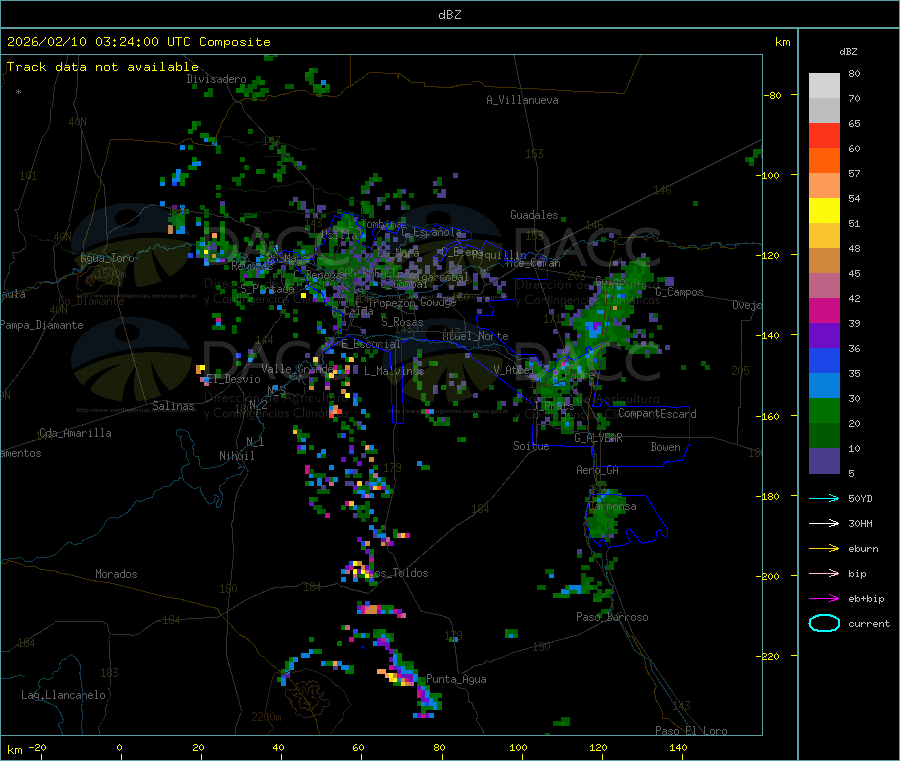Click the Soitue place label

[531, 446]
